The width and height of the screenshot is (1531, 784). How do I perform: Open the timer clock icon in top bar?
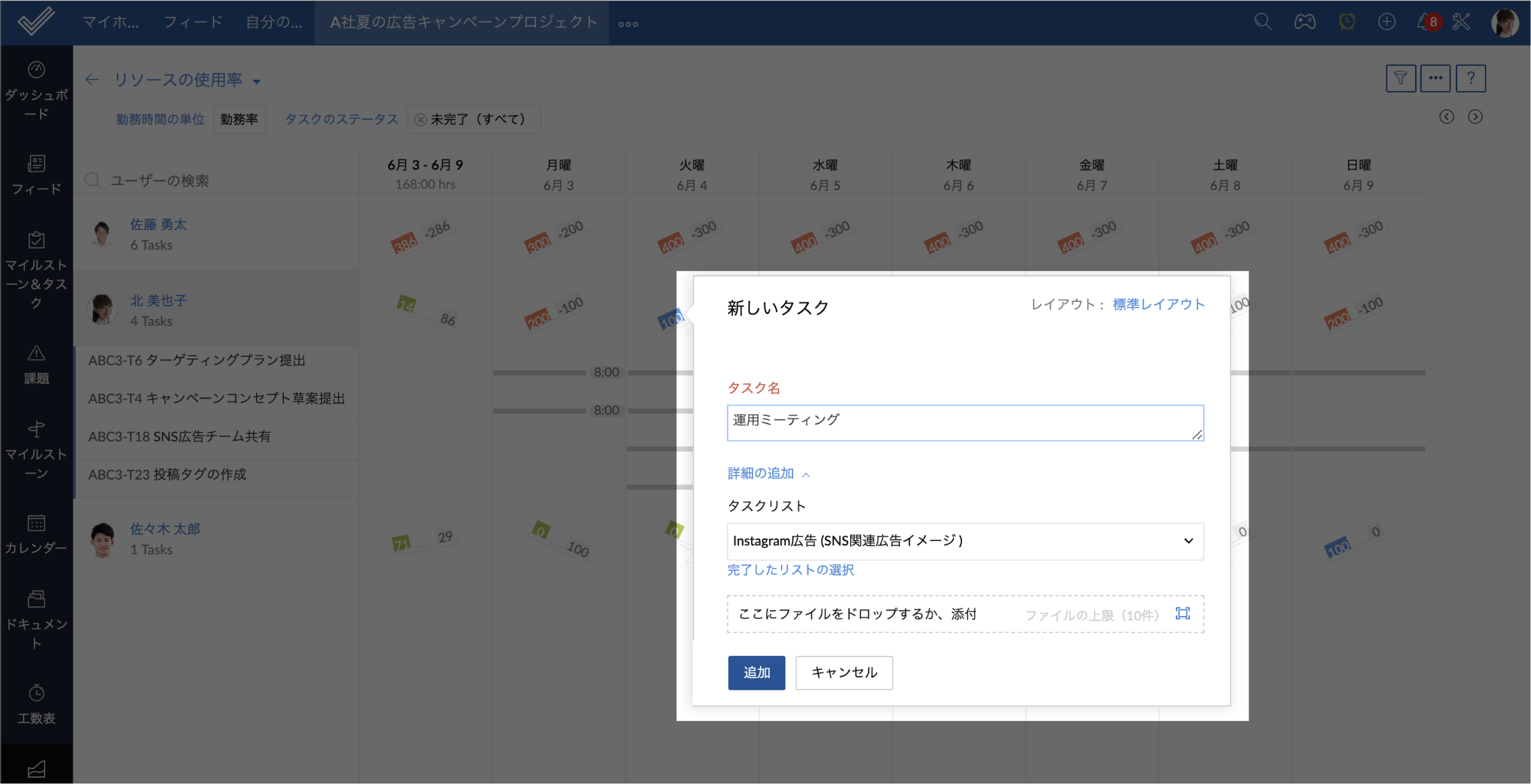1346,22
